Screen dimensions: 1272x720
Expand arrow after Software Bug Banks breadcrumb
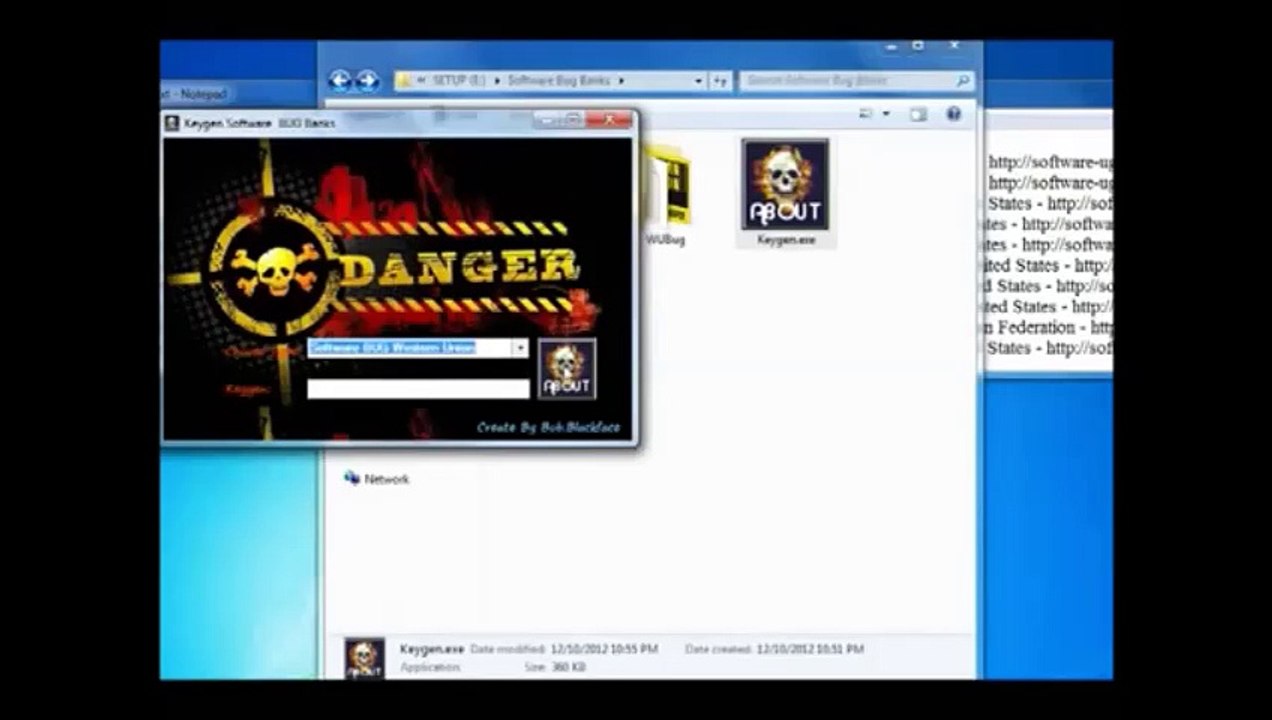[x=621, y=81]
